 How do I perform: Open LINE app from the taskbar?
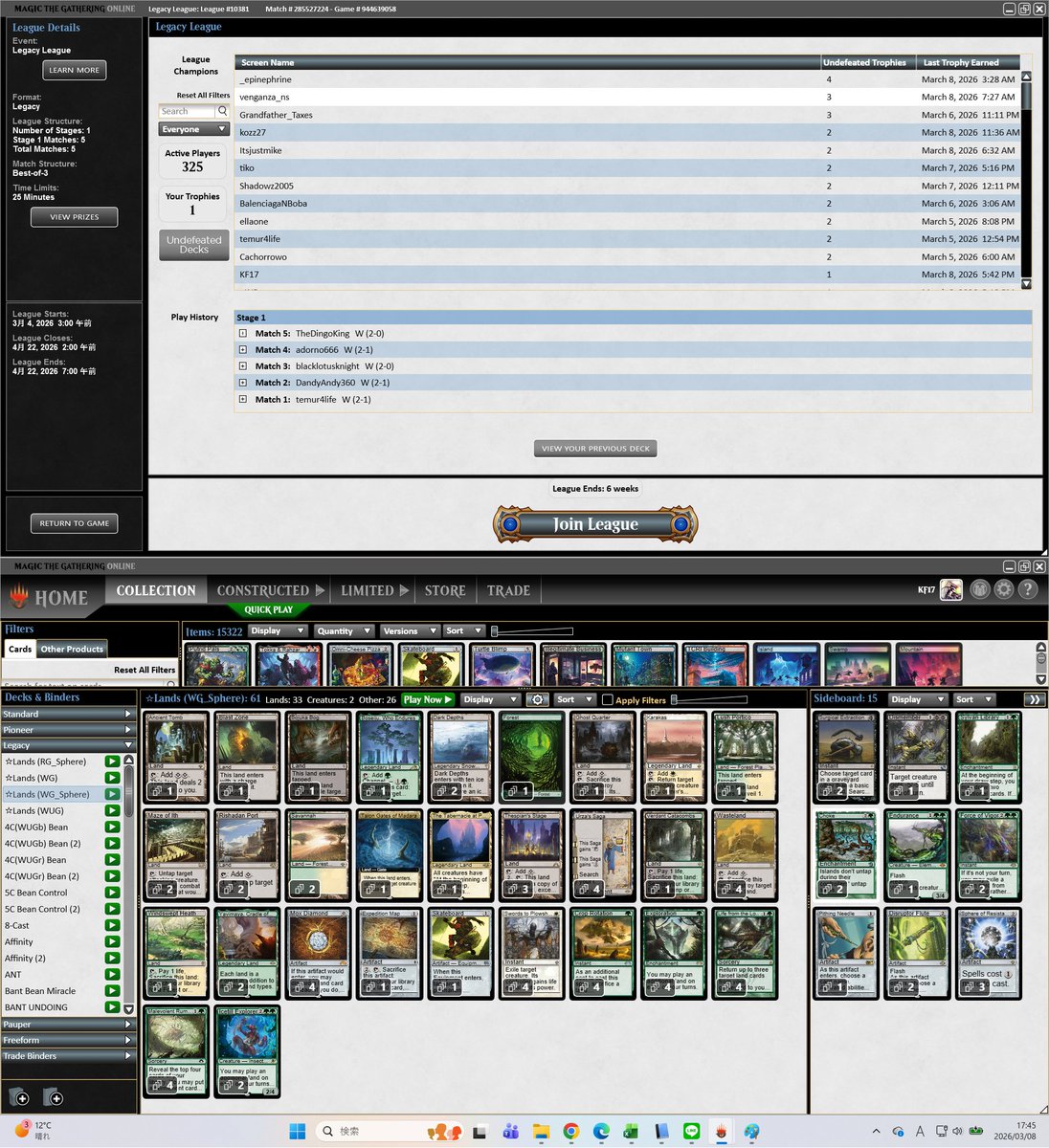click(692, 1132)
